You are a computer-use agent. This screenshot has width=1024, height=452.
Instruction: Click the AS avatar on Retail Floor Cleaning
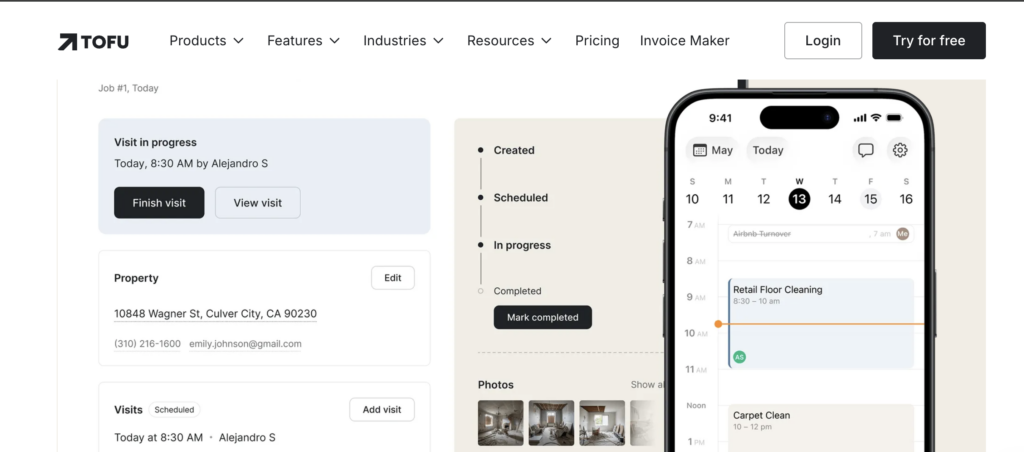739,357
